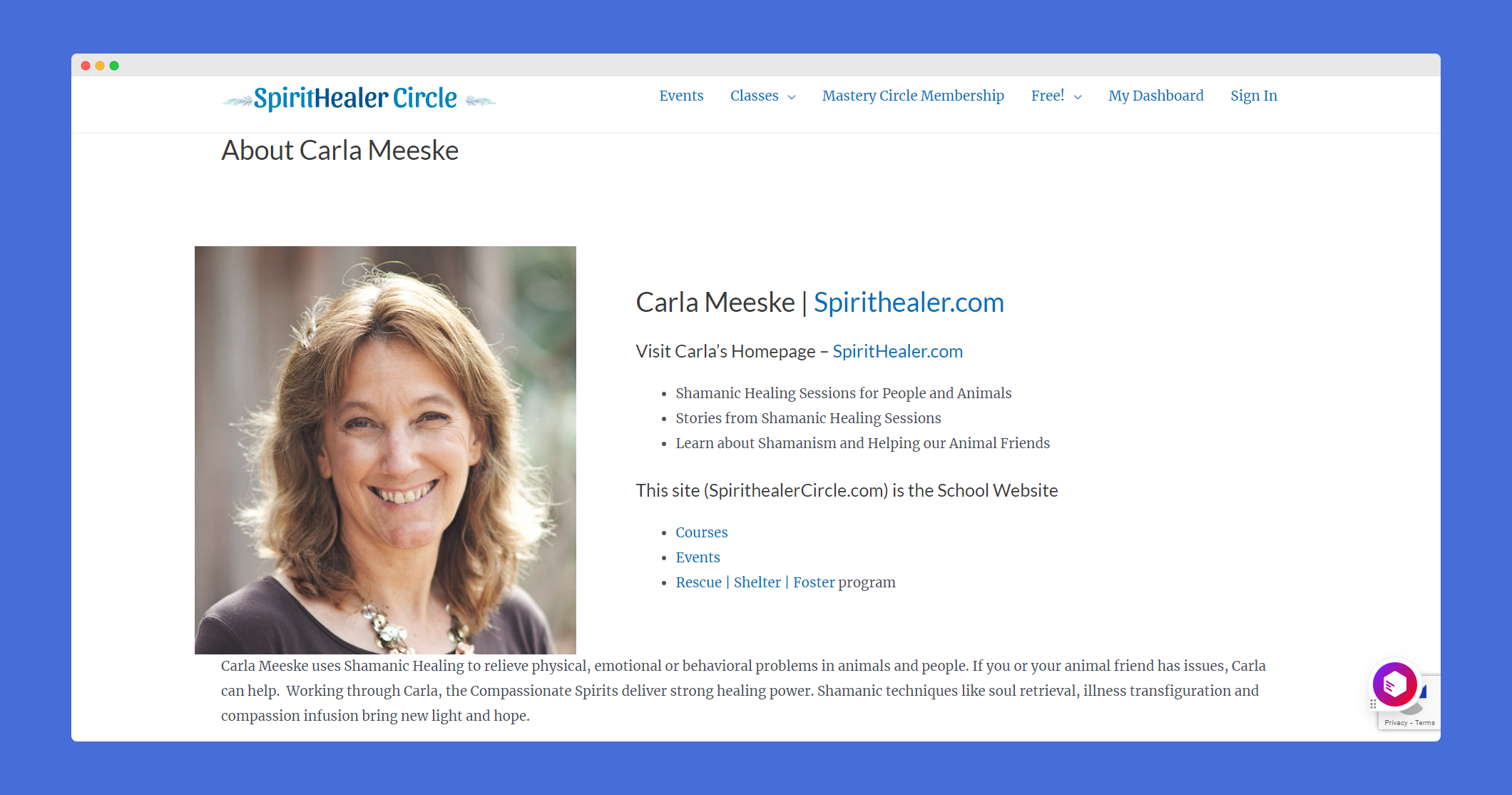The image size is (1512, 795).
Task: Follow the Shelter program link
Action: coord(757,582)
